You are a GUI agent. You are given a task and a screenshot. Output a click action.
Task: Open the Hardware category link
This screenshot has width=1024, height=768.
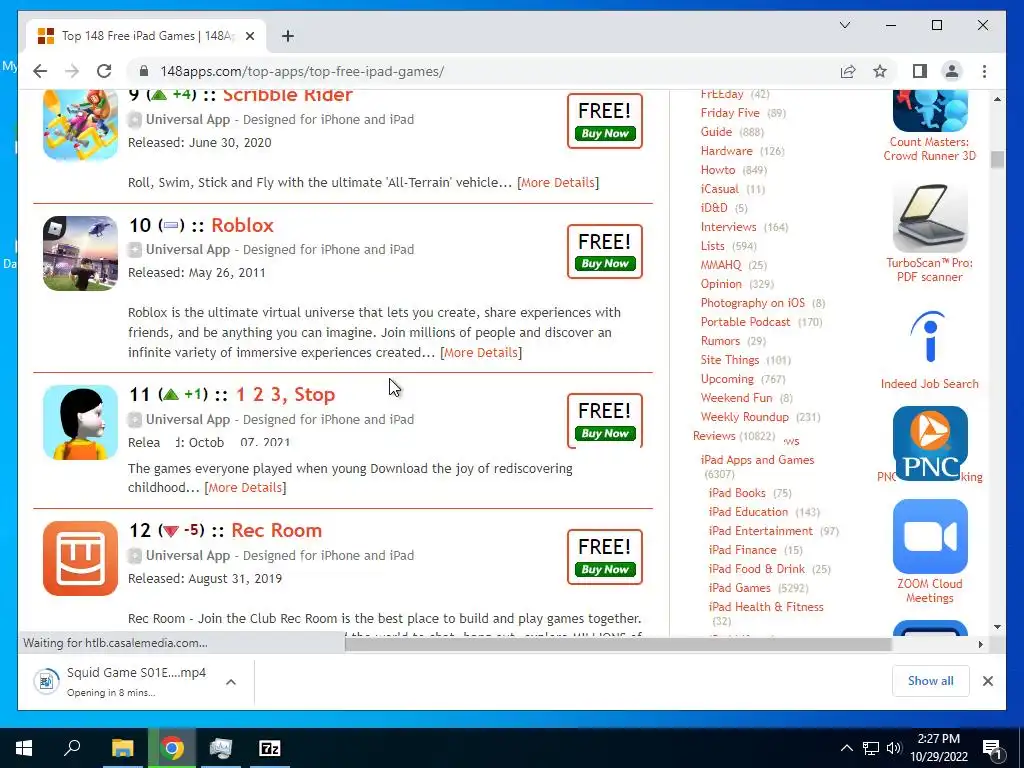coord(726,151)
